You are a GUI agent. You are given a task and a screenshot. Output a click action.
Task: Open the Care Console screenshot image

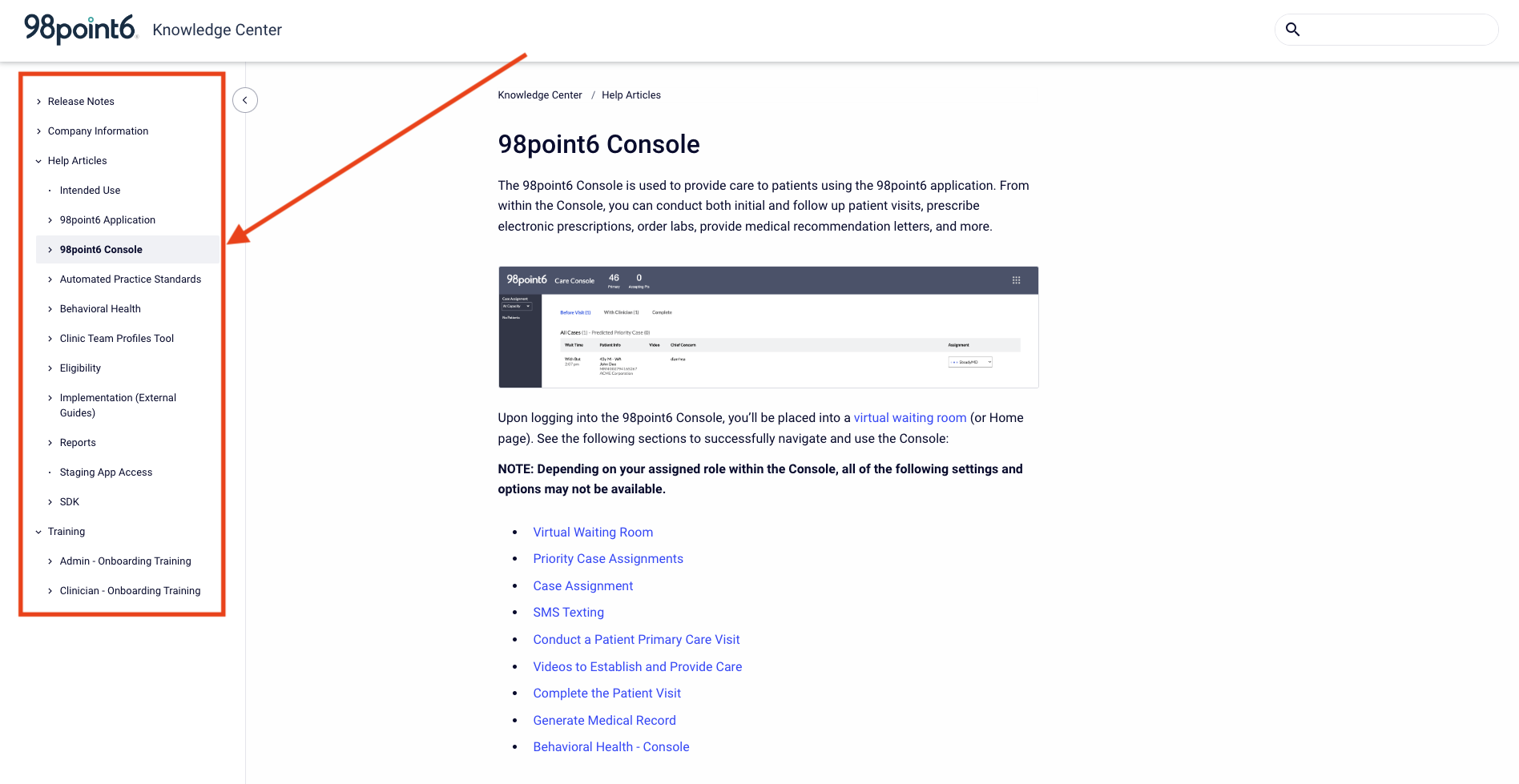coord(768,328)
